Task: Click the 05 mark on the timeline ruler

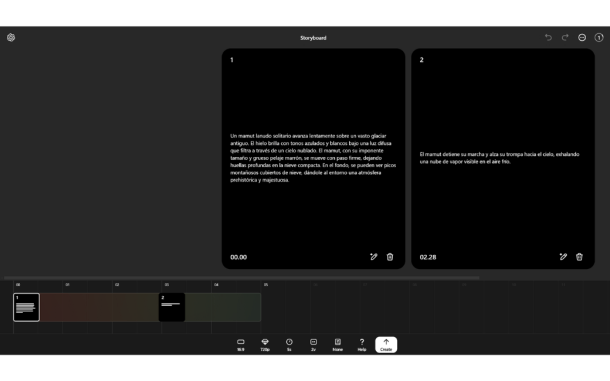Action: click(266, 285)
